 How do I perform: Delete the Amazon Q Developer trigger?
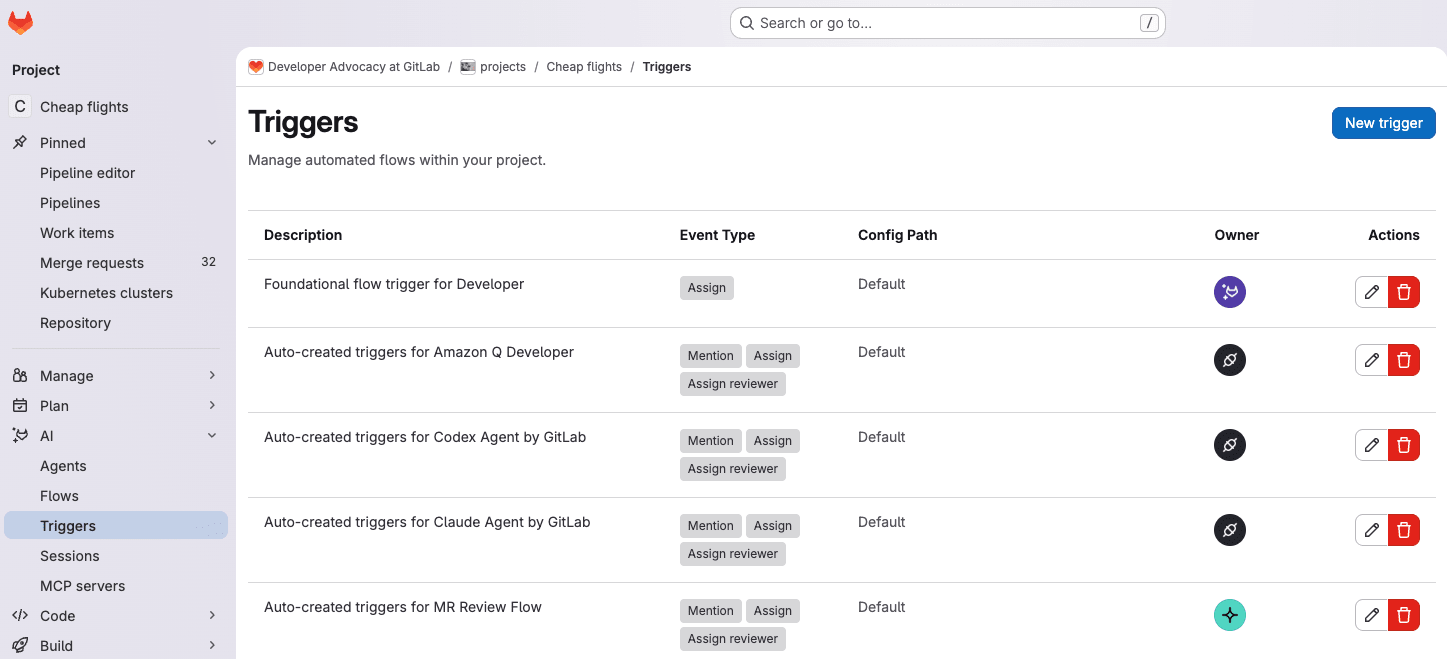click(x=1404, y=360)
